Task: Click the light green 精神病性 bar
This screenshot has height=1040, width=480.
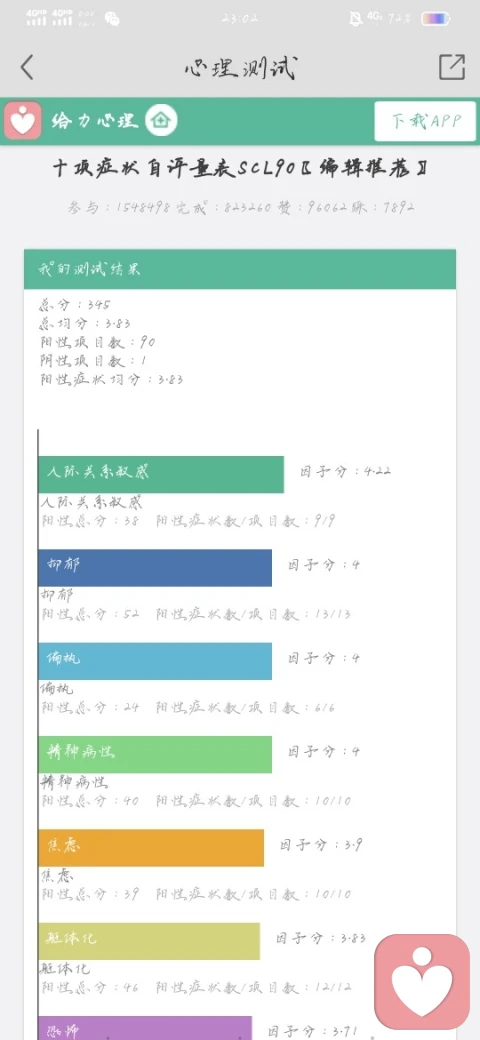Action: [x=155, y=754]
